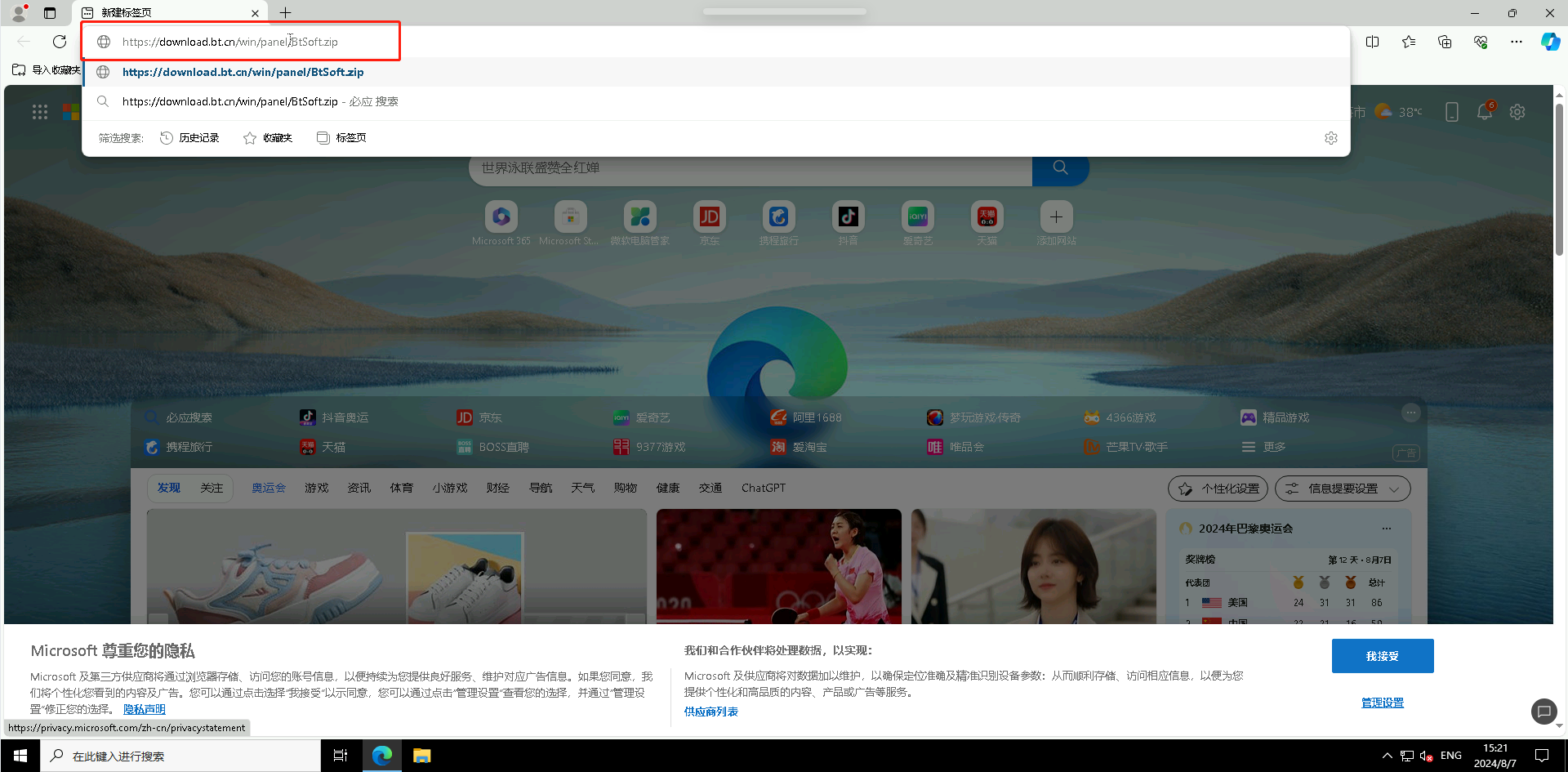The height and width of the screenshot is (772, 1568).
Task: Switch to the 关注 feed tab
Action: pyautogui.click(x=212, y=488)
